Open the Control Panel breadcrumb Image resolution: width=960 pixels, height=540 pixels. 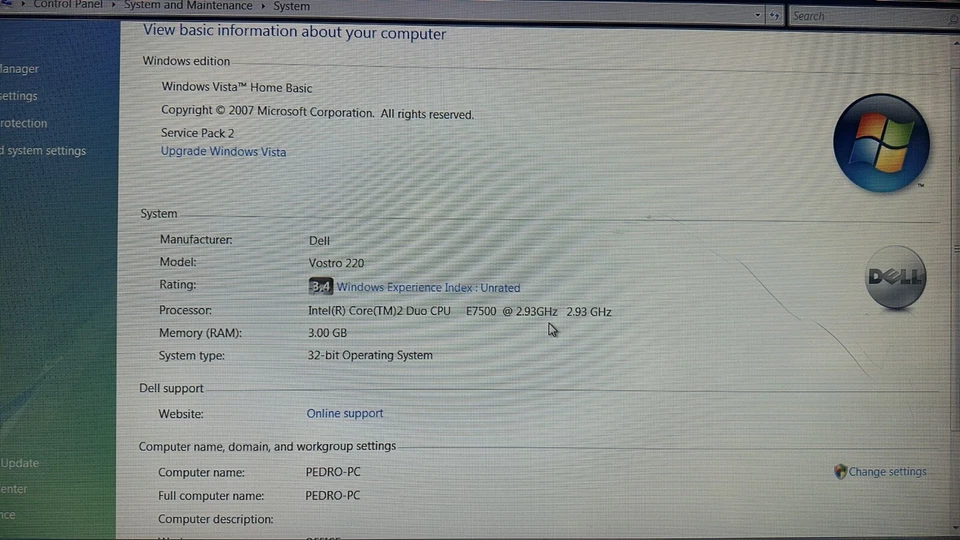pyautogui.click(x=68, y=5)
